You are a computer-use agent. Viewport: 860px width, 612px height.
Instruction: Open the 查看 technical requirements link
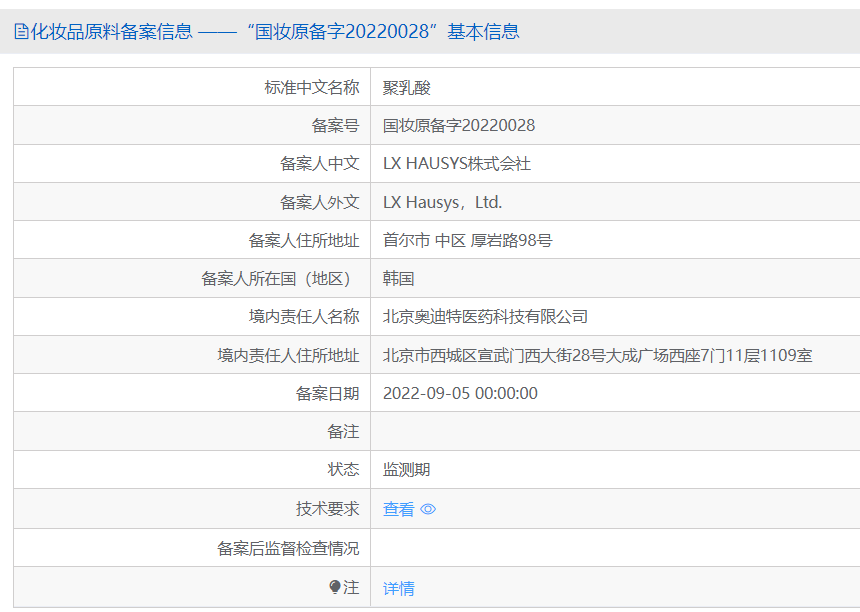coord(398,509)
